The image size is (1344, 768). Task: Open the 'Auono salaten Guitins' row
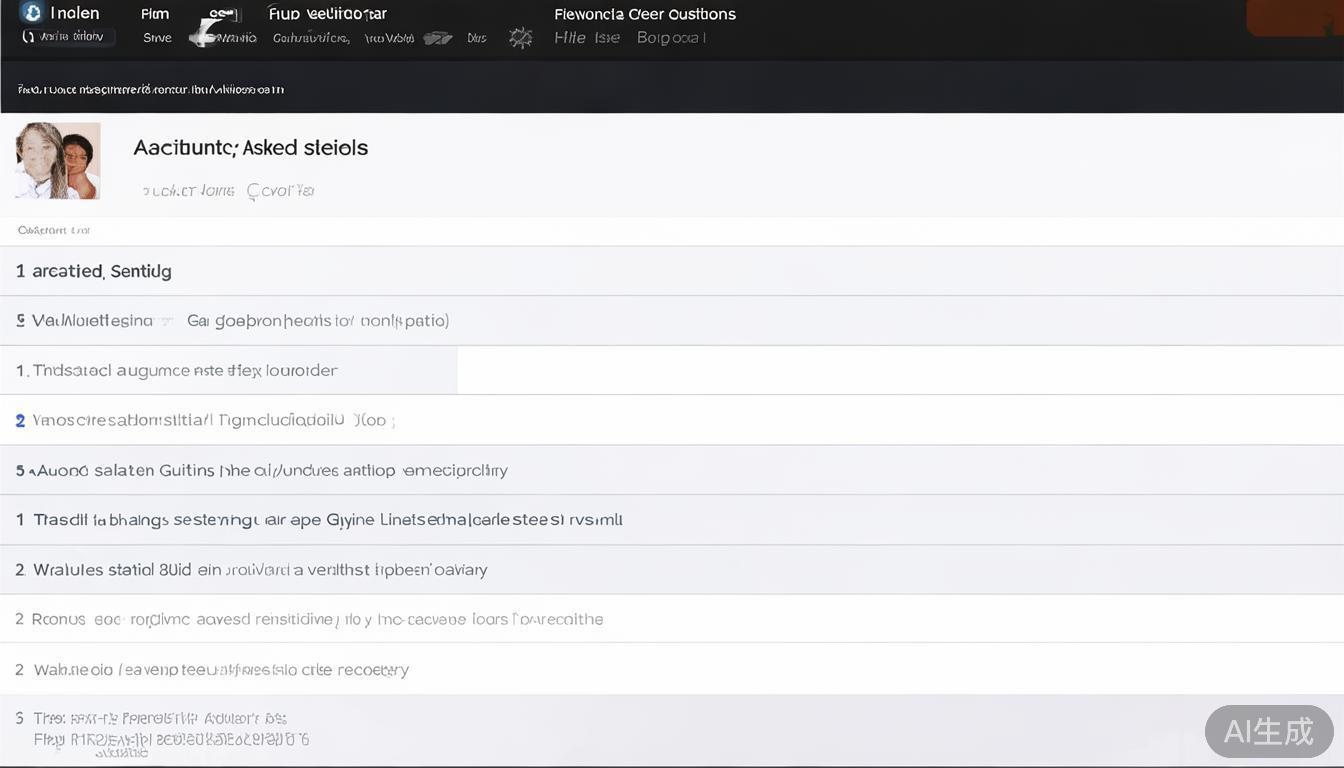pyautogui.click(x=262, y=470)
